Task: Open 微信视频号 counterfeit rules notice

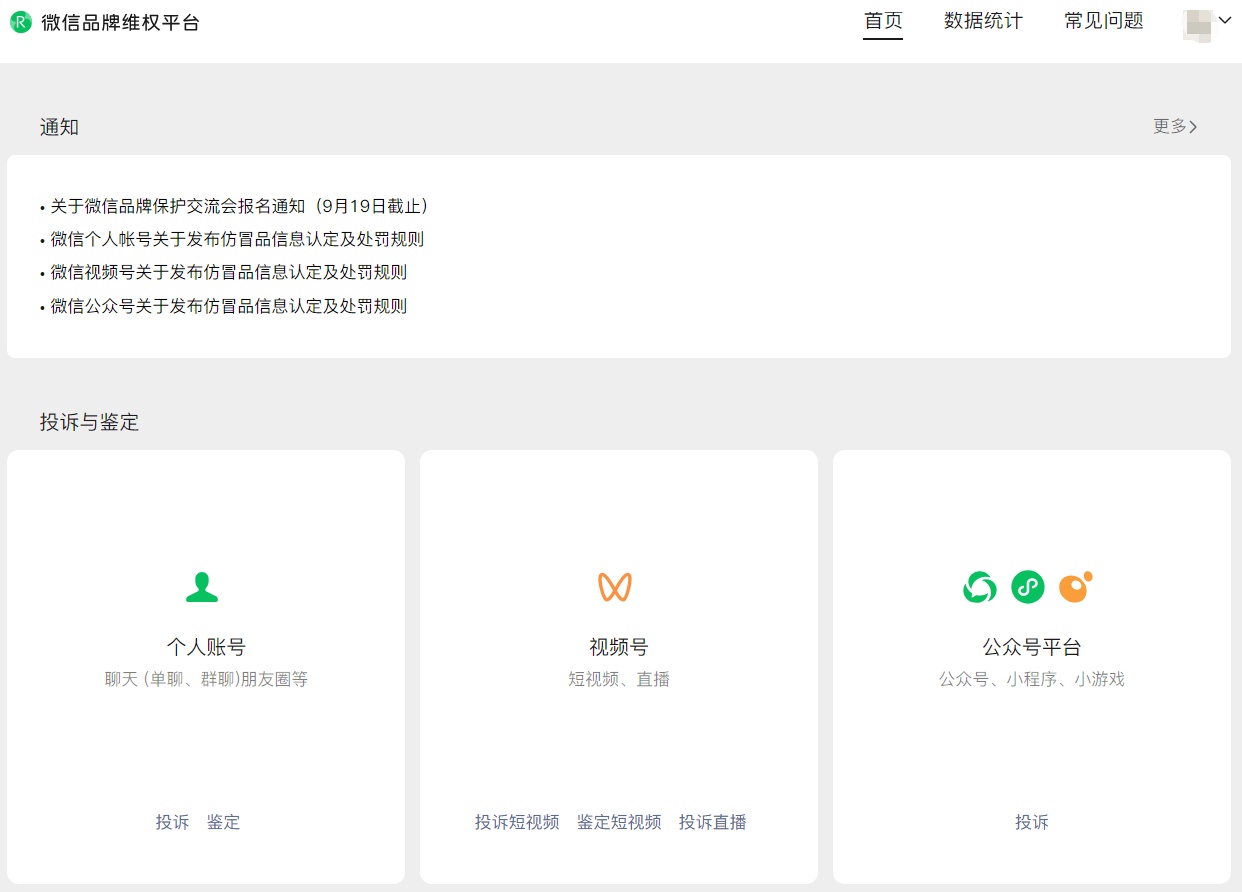Action: pos(229,272)
